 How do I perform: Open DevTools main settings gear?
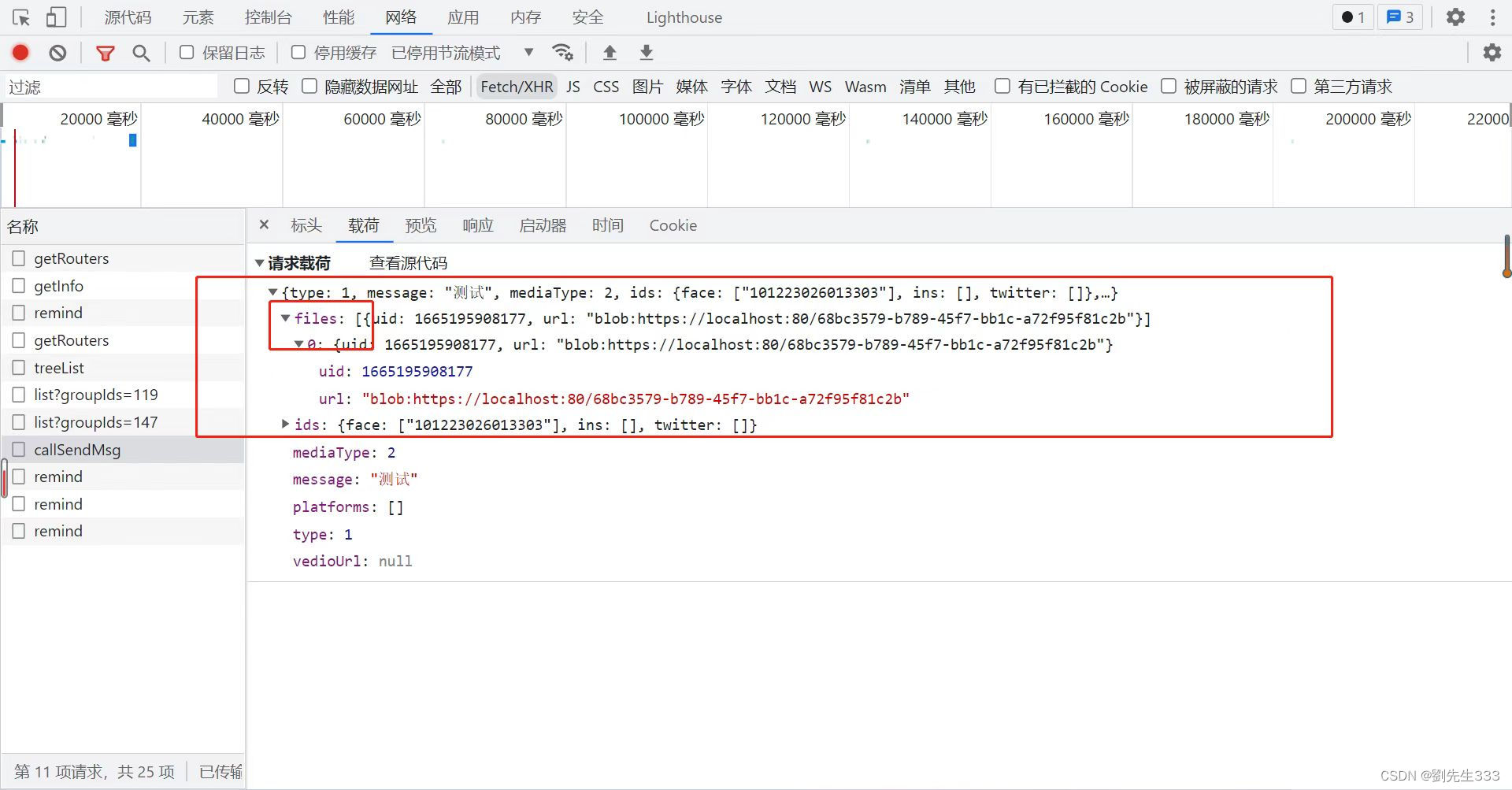(x=1455, y=17)
